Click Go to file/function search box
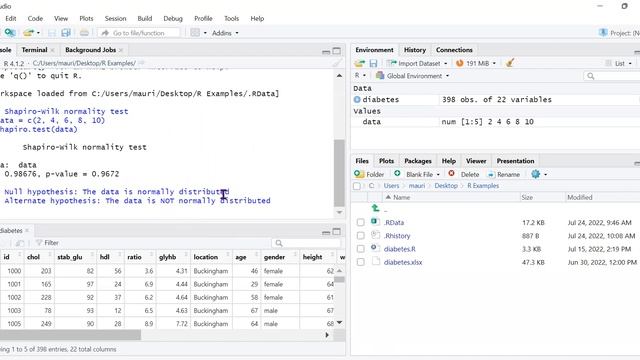Screen dimensions: 640x360 tap(139, 33)
